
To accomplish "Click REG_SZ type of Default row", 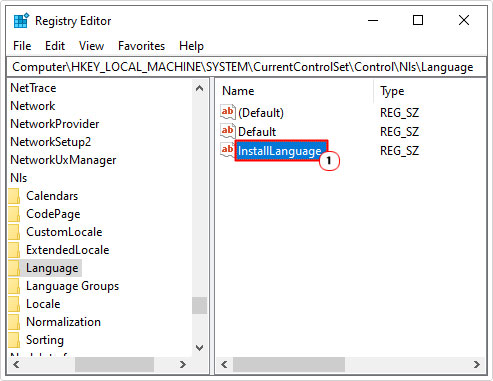I will (x=399, y=132).
